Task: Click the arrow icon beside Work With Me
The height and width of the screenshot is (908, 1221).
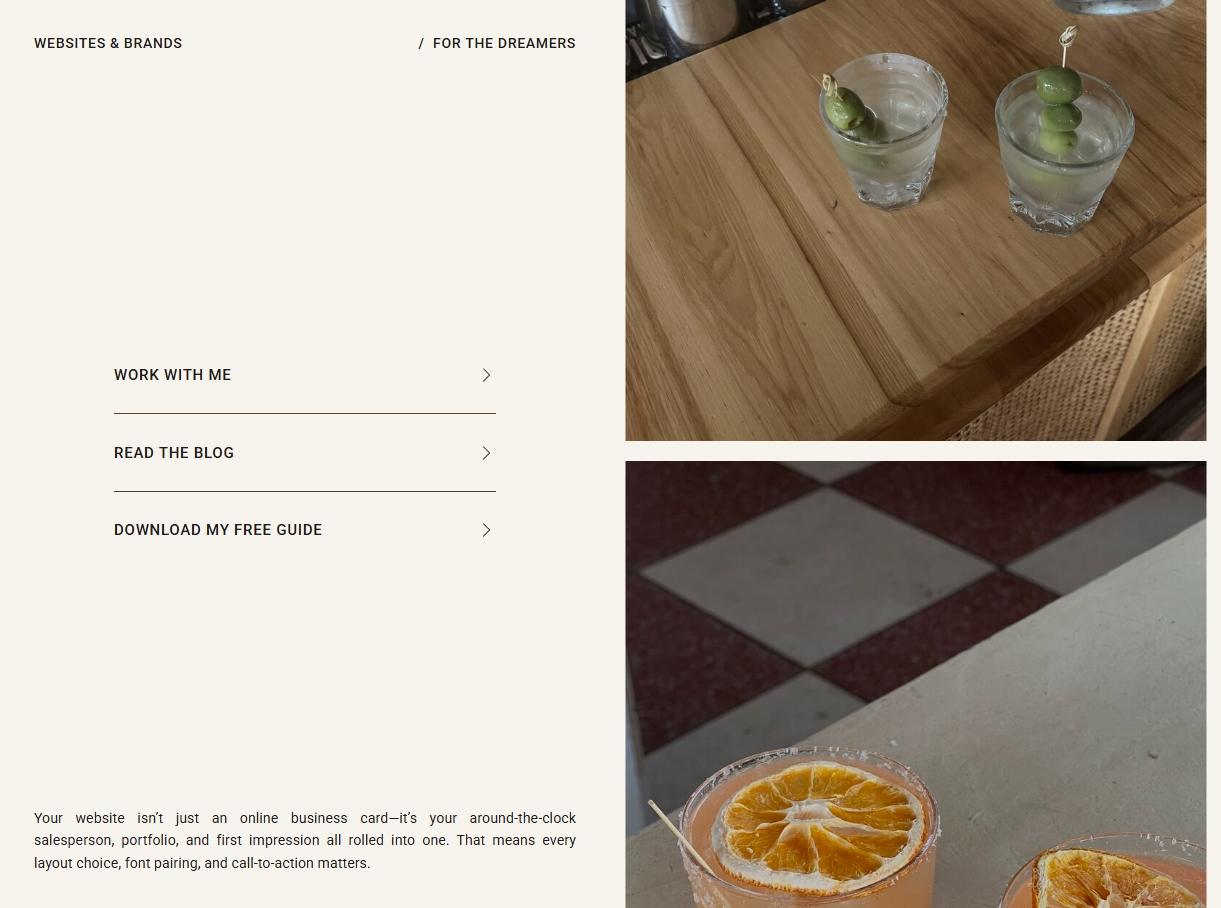Action: pyautogui.click(x=486, y=375)
